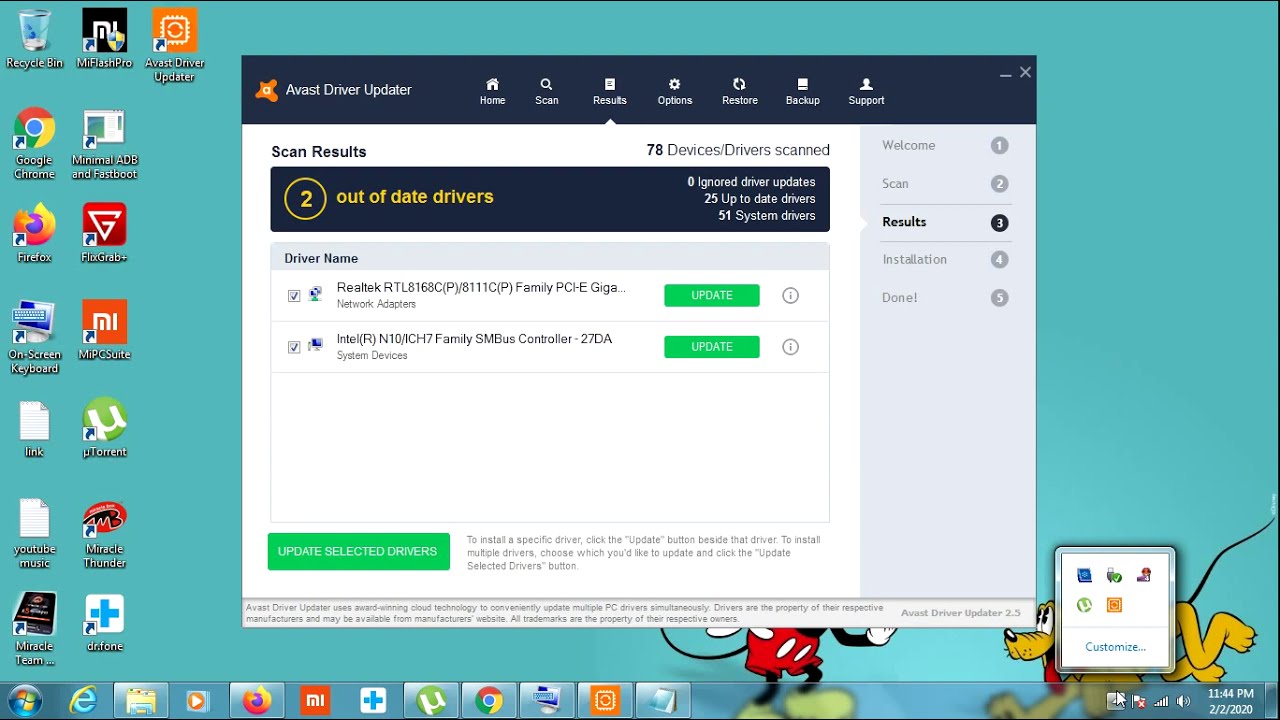
Task: Open On-Screen Keyboard from taskbar
Action: (x=547, y=701)
